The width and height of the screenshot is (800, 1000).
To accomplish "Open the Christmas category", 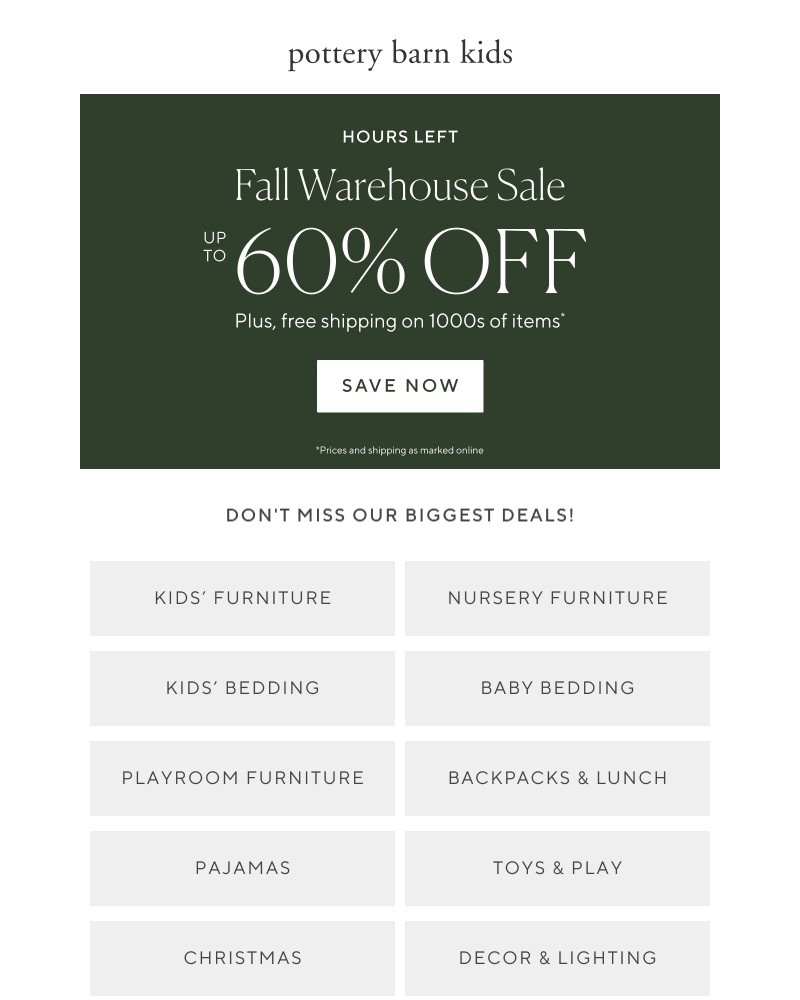I will click(x=243, y=957).
